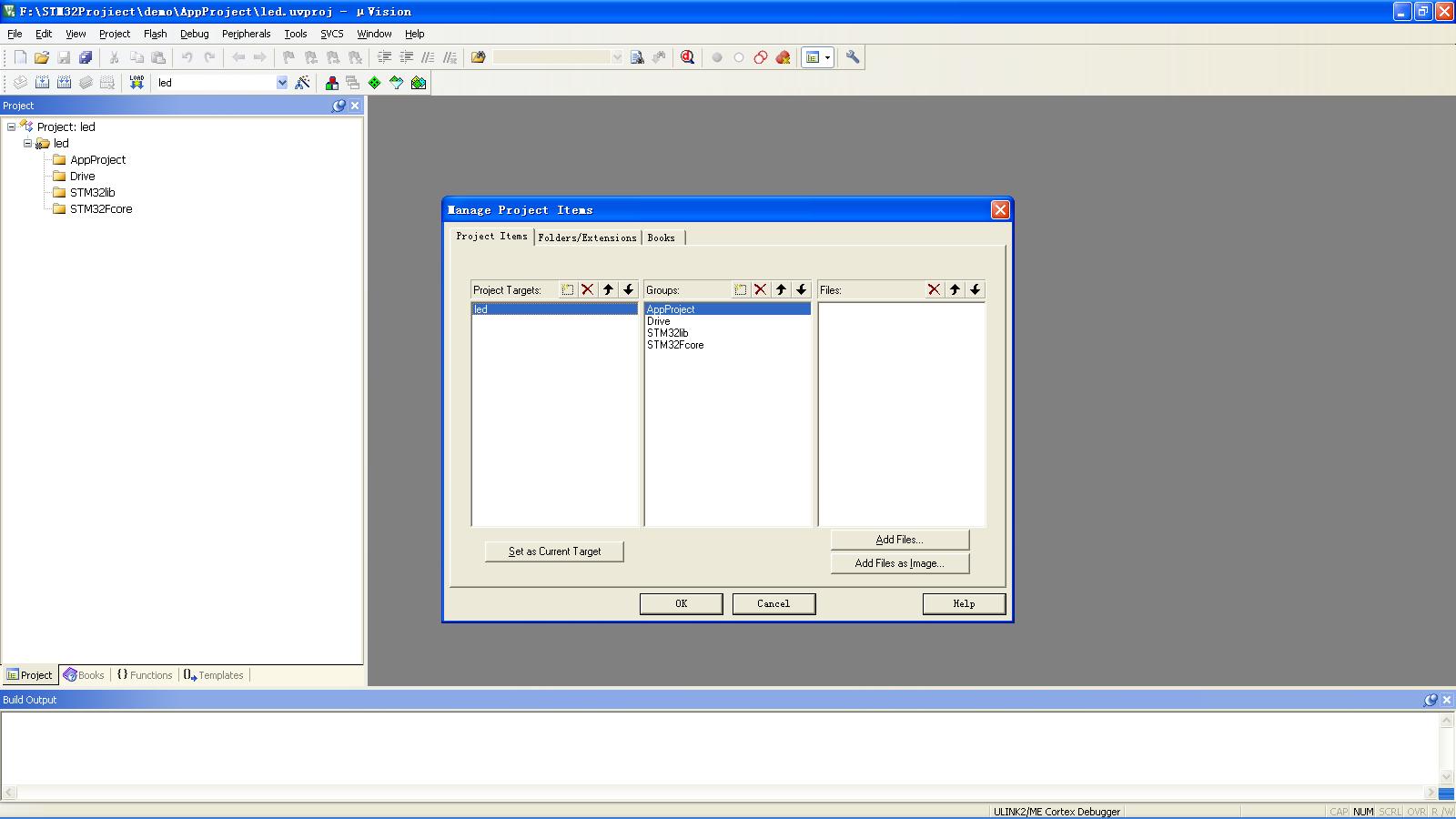The height and width of the screenshot is (819, 1456).
Task: Open the Books tab in Project panel
Action: click(84, 675)
